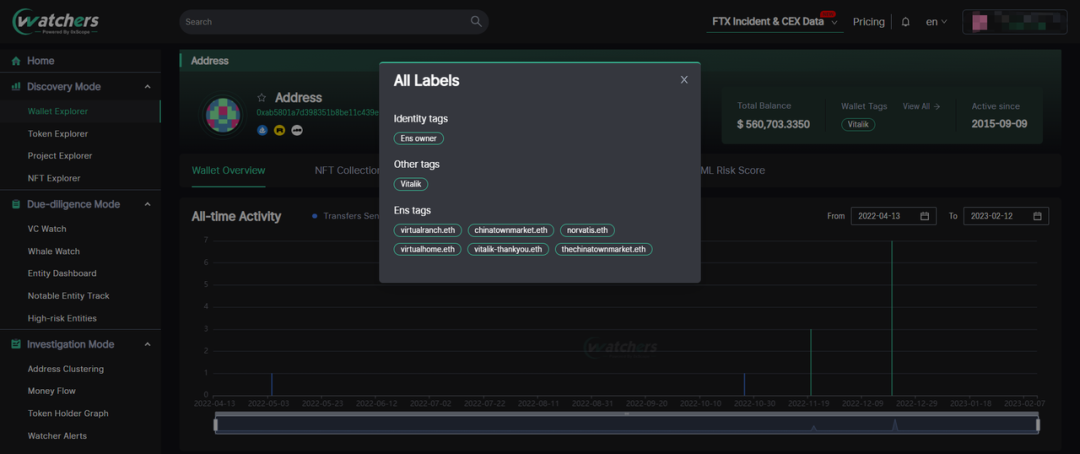Click the To date input 2023-02-12
Viewport: 1080px width, 454px height.
[1006, 216]
